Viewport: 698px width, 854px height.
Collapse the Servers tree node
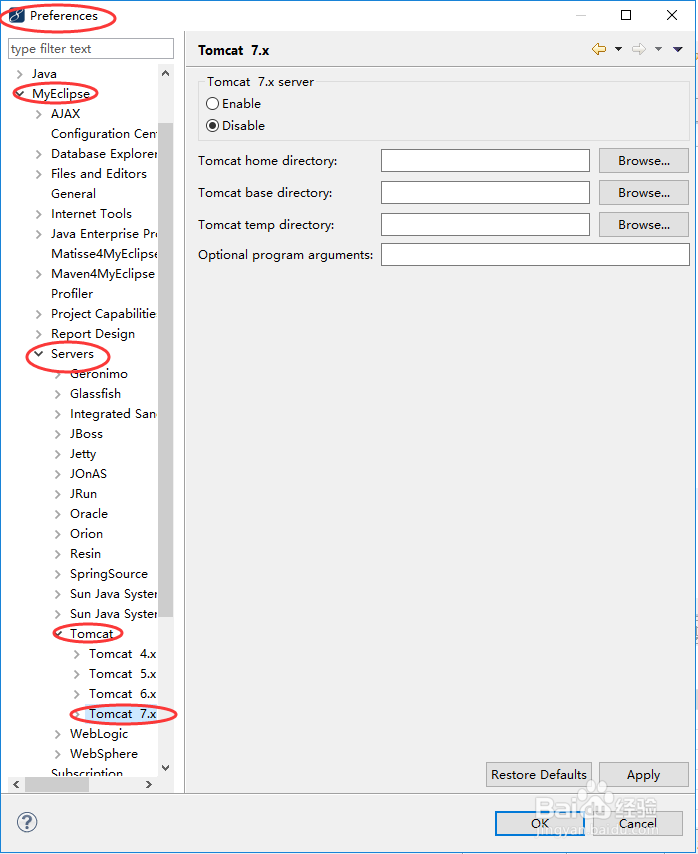click(x=39, y=354)
